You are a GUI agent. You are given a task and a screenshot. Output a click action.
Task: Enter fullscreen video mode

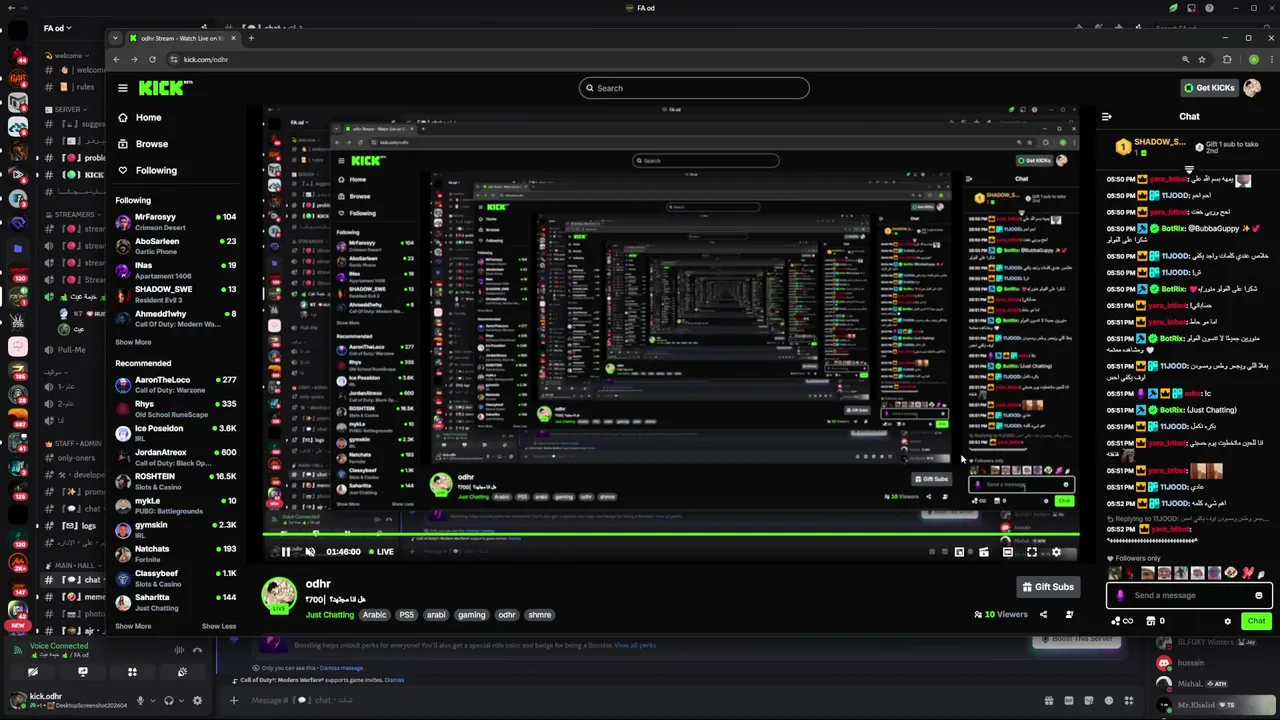(x=1032, y=552)
